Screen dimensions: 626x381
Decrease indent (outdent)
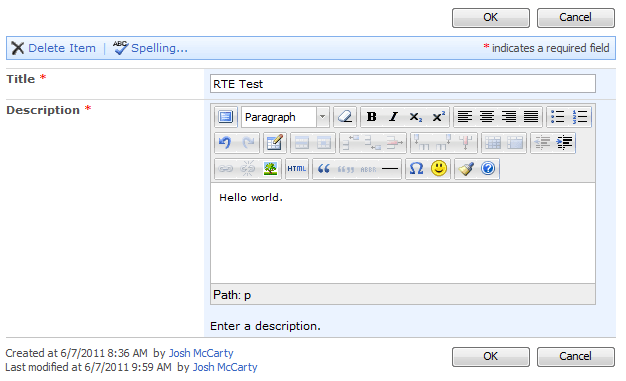[542, 143]
